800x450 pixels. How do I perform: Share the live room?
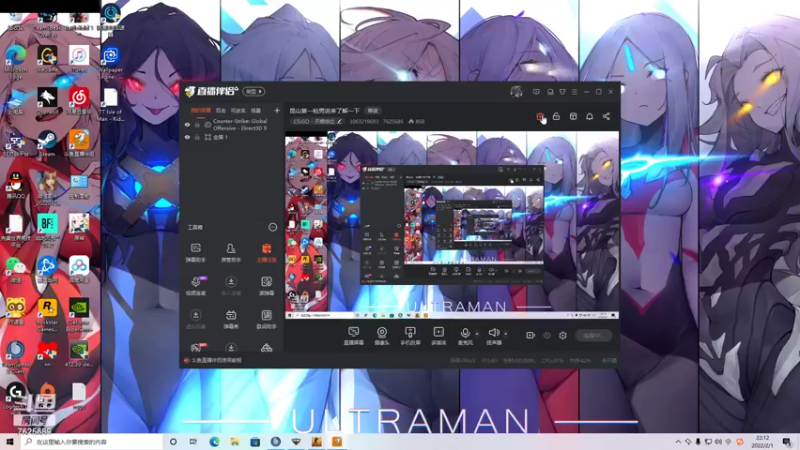(606, 117)
